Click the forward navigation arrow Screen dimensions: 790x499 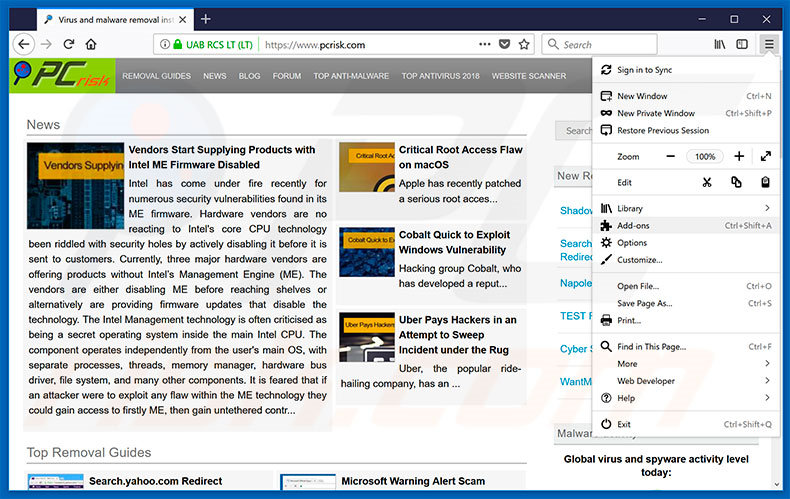46,44
